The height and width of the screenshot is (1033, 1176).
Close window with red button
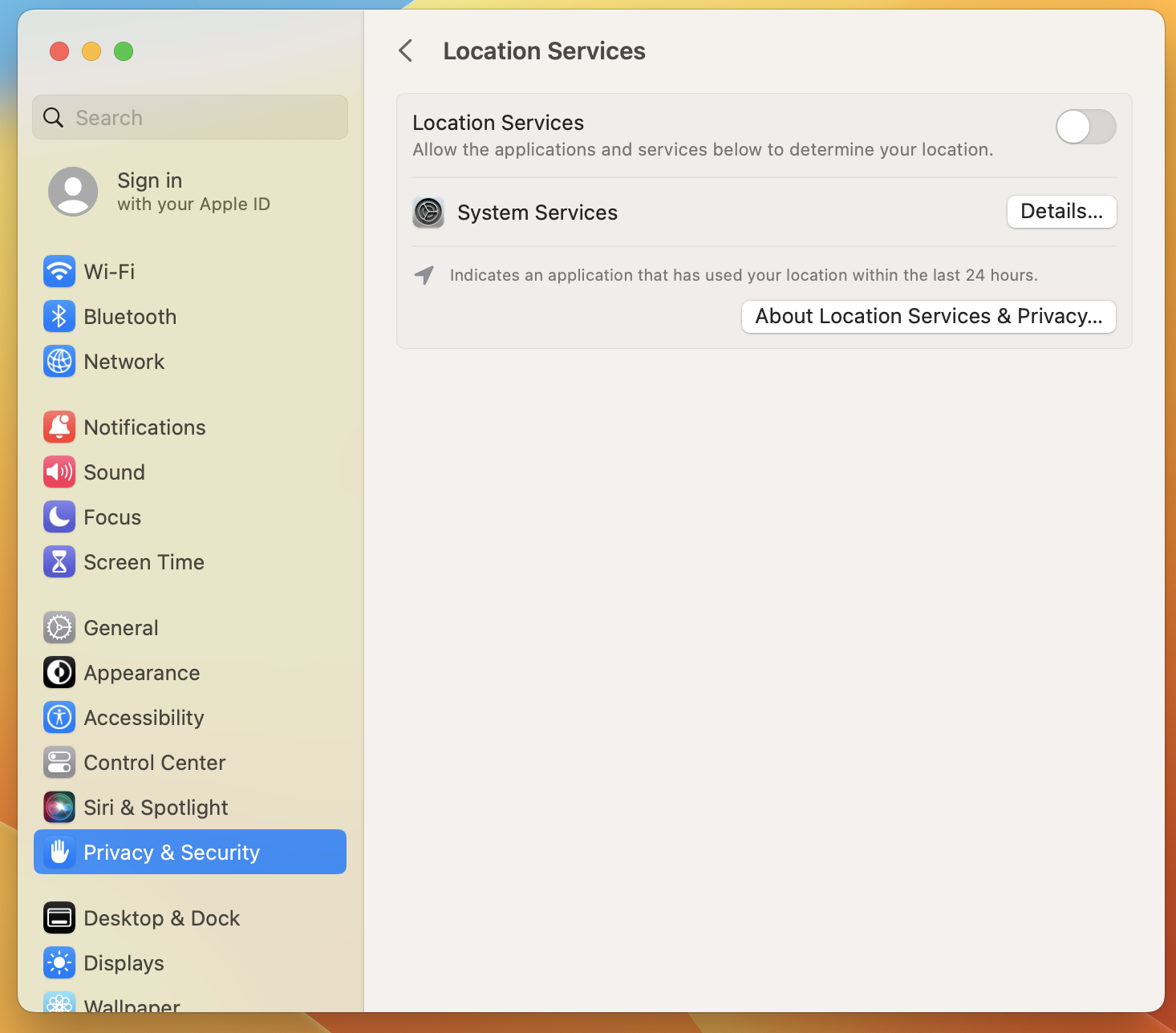point(59,51)
